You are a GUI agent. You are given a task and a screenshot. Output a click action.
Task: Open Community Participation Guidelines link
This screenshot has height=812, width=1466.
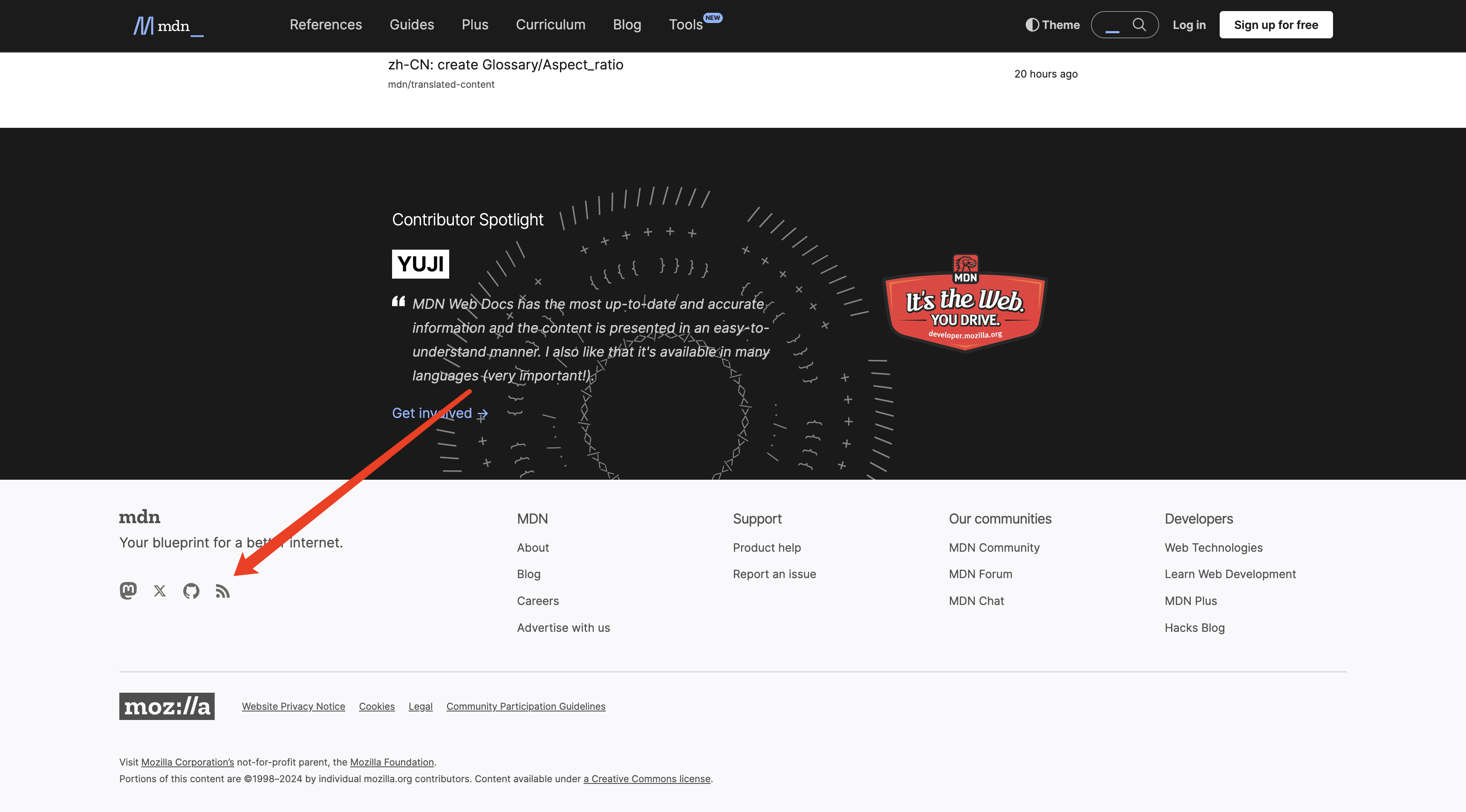click(526, 706)
